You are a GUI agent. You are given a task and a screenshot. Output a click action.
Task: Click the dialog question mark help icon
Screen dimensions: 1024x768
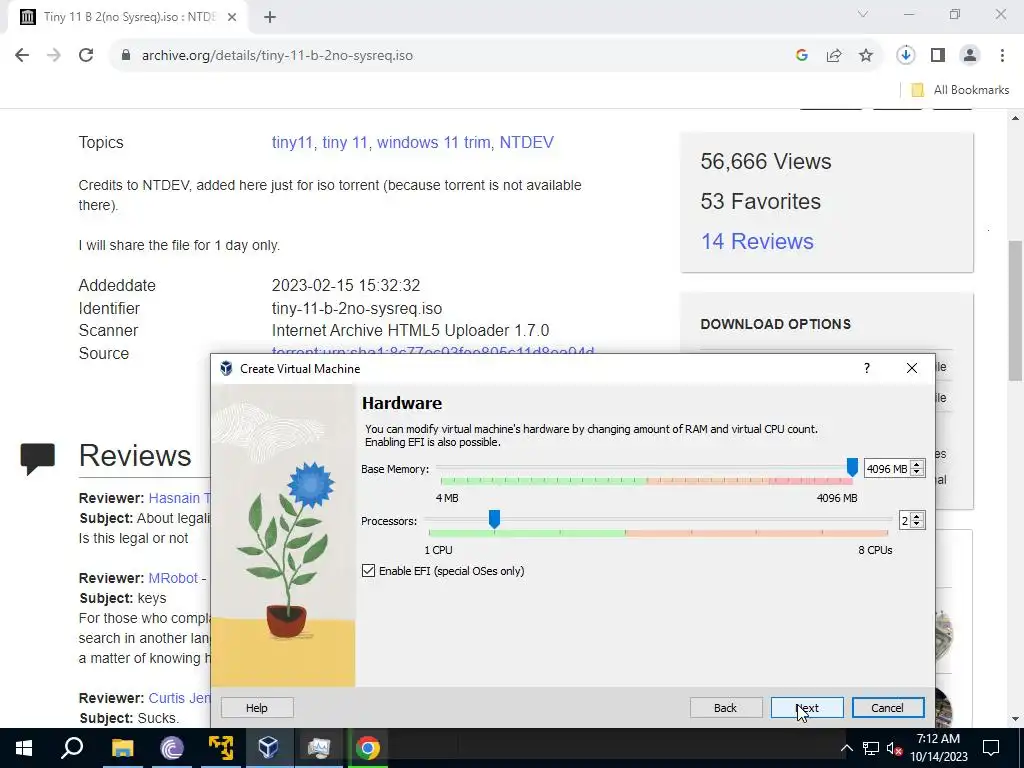point(867,368)
